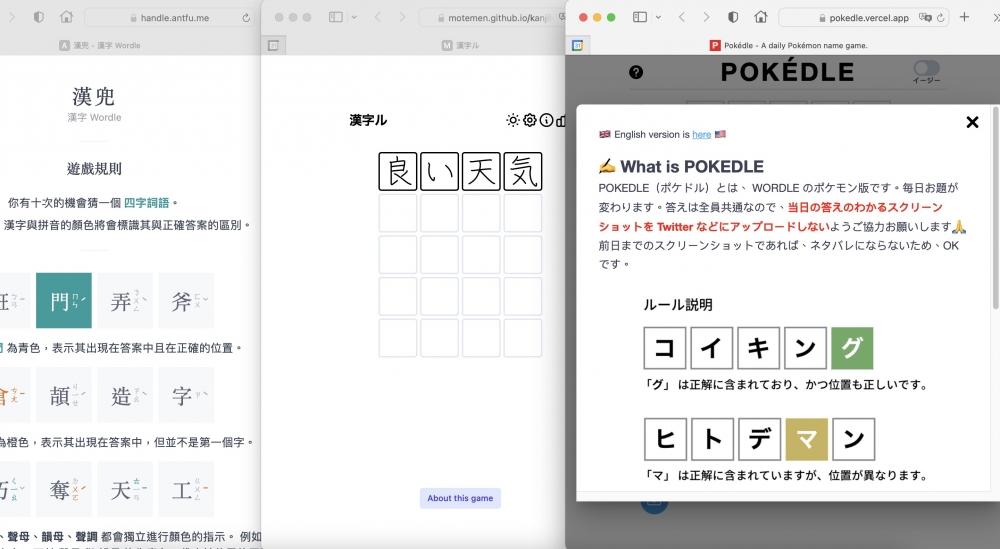
Task: Click the handle.antfu.me address bar
Action: point(169,18)
